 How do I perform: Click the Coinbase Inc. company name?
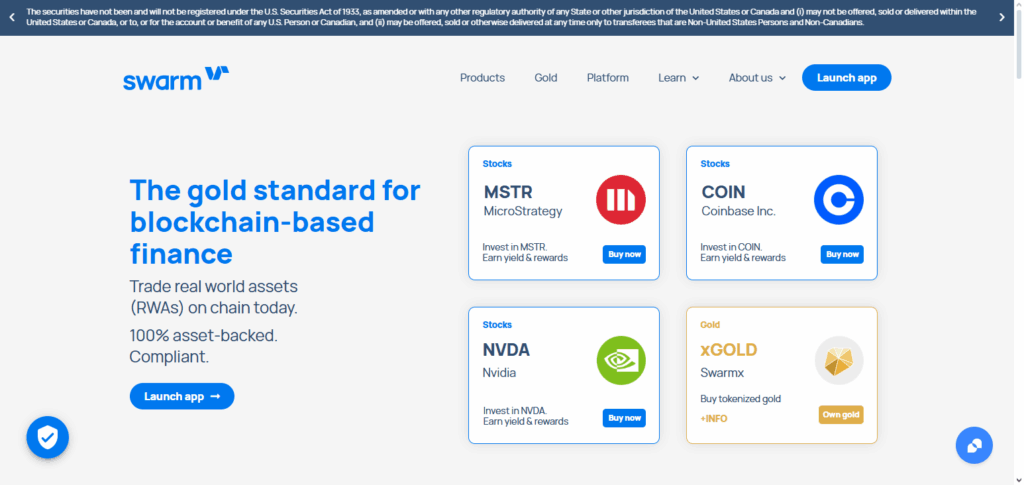point(739,211)
